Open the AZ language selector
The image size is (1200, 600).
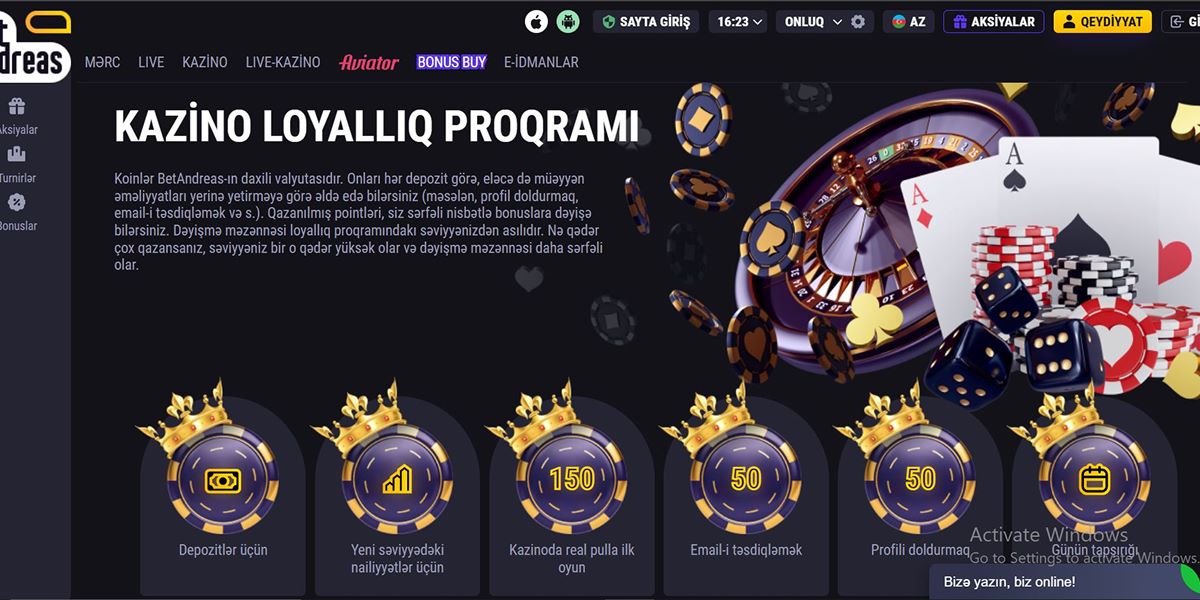(x=908, y=22)
